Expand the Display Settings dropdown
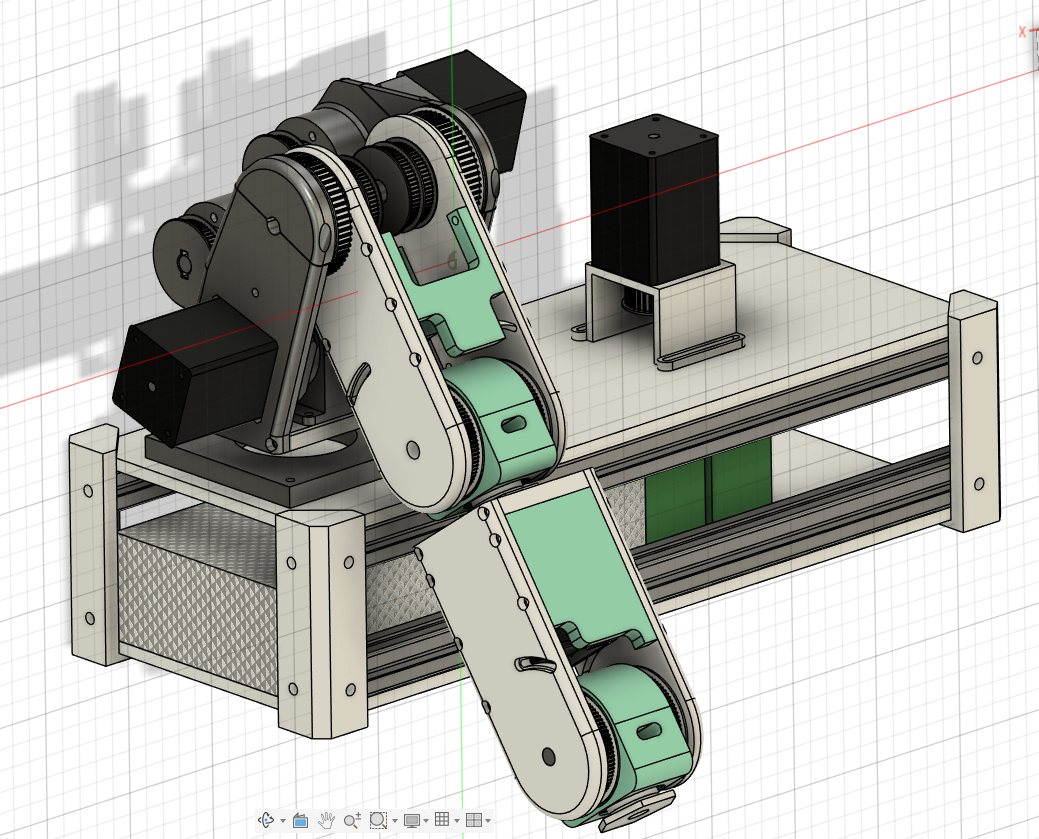 [x=427, y=820]
